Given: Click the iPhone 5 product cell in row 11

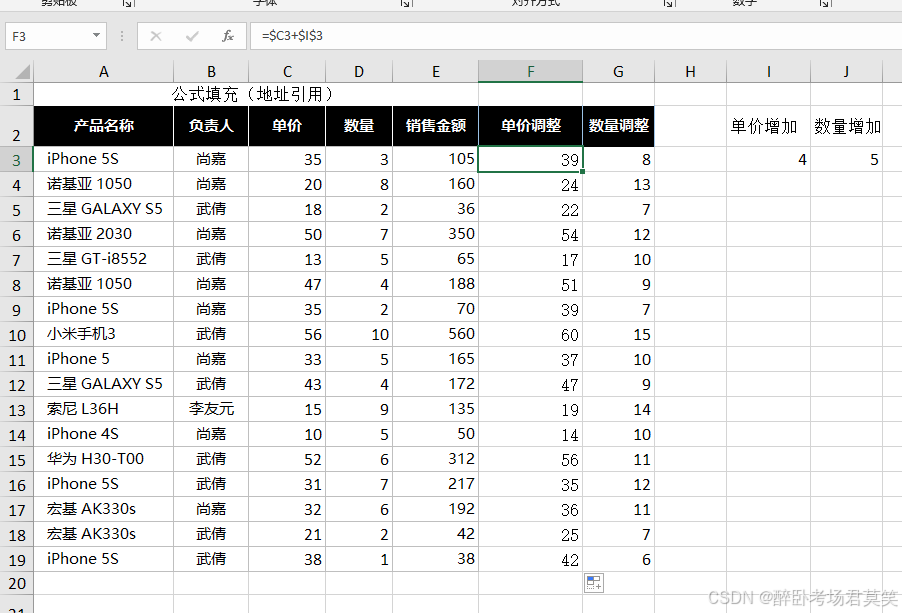Looking at the screenshot, I should pos(104,359).
